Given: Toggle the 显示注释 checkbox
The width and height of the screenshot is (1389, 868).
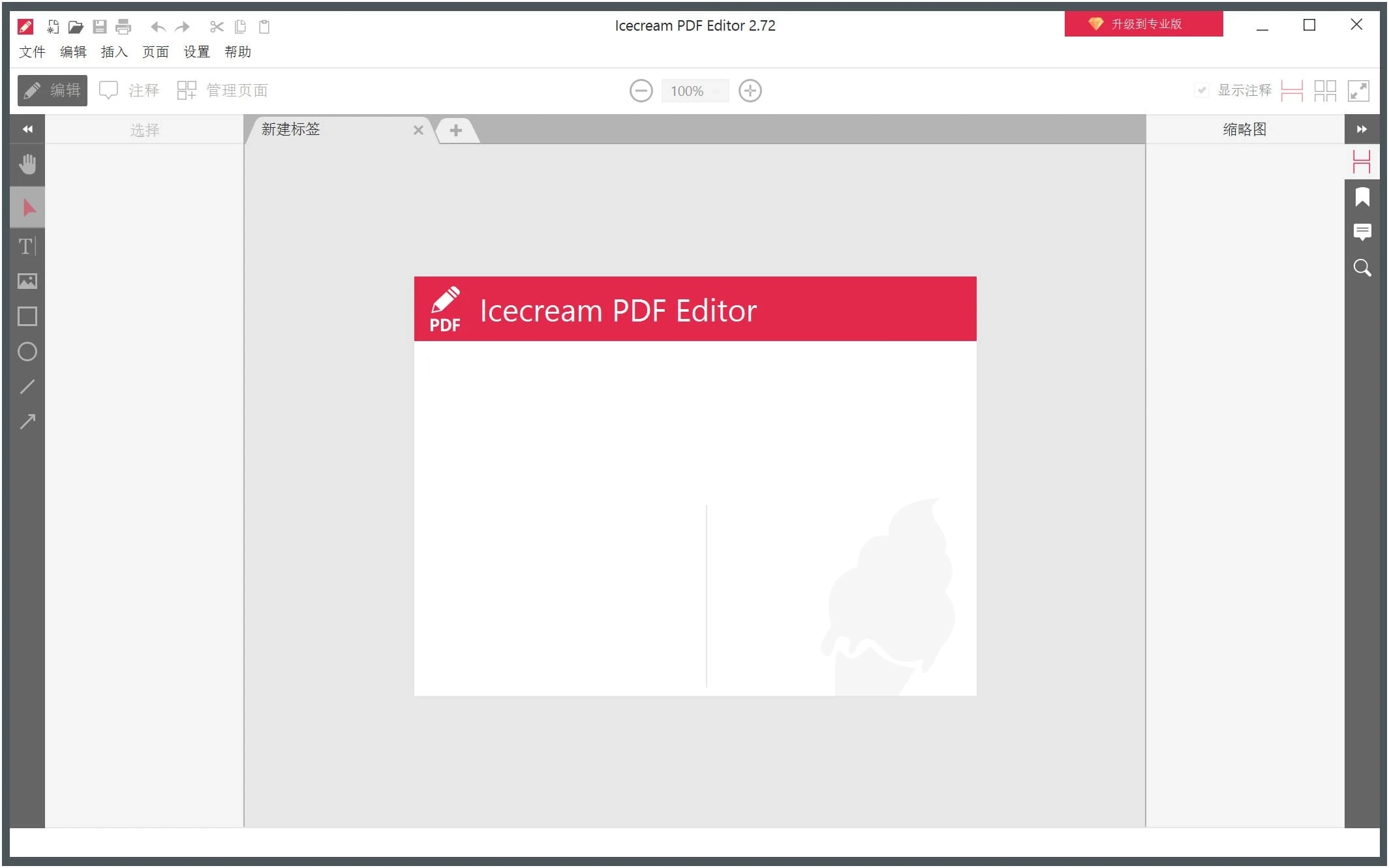Looking at the screenshot, I should click(1201, 90).
